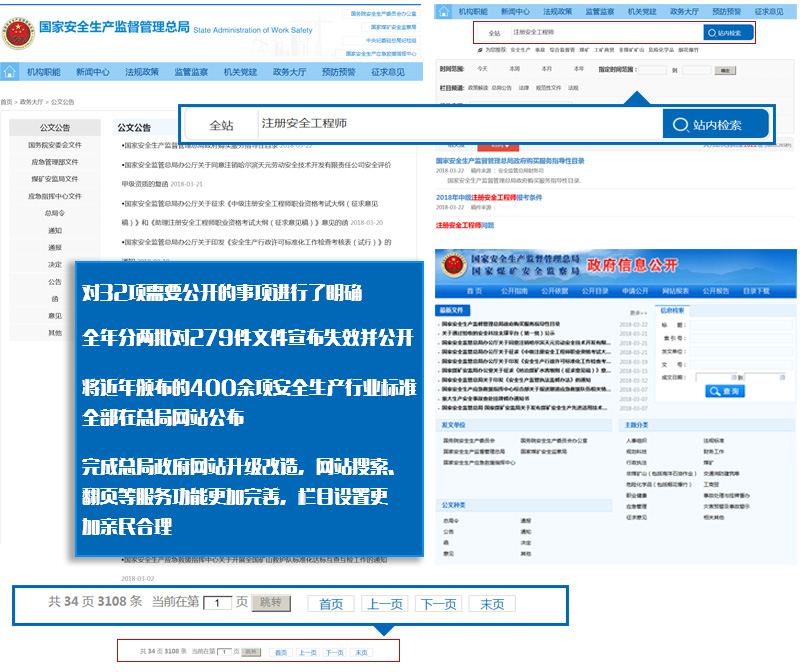
Task: Go to next page with 下一页 button
Action: 438,604
